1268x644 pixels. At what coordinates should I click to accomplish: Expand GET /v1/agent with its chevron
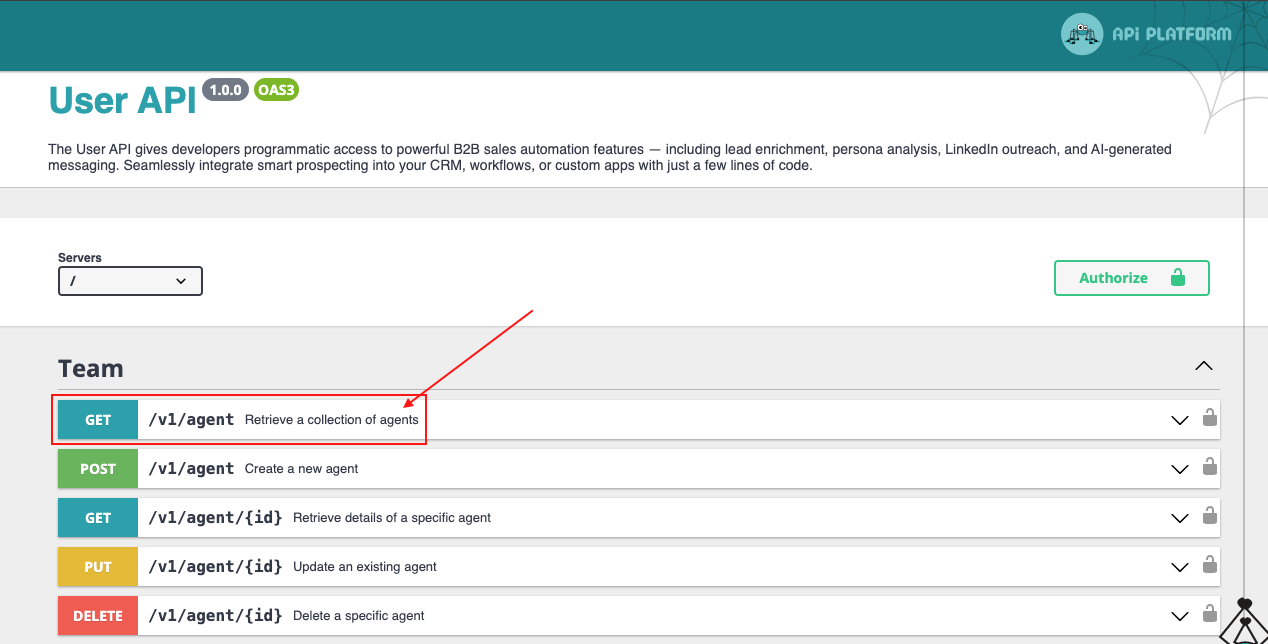coord(1179,420)
